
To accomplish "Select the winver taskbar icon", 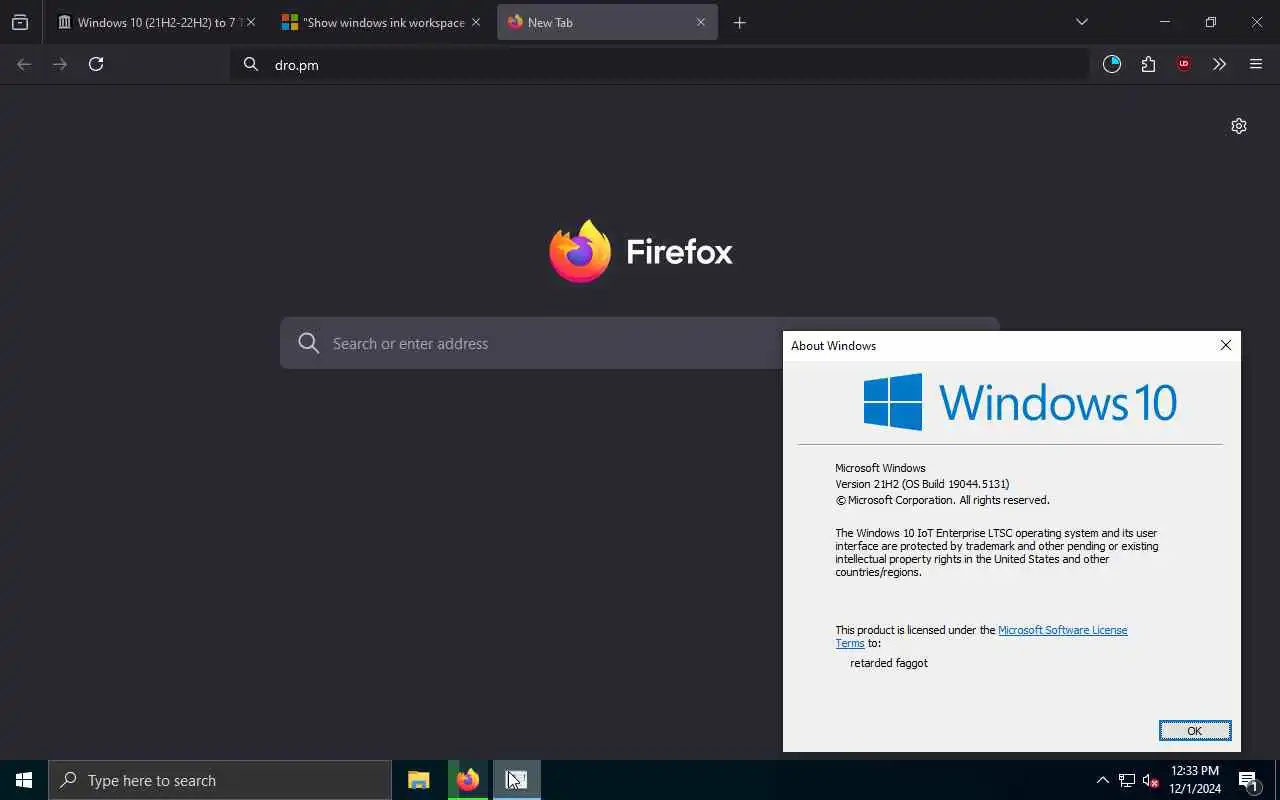I will 517,780.
